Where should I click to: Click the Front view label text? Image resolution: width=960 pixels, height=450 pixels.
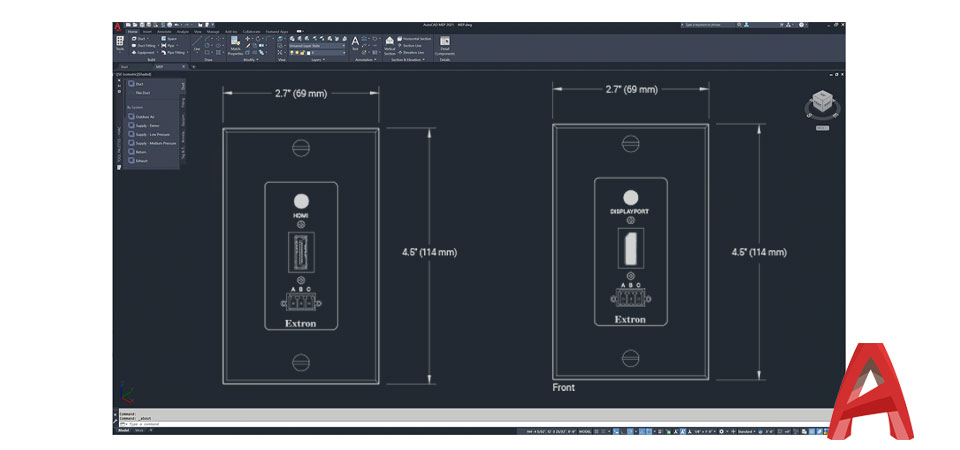[563, 388]
